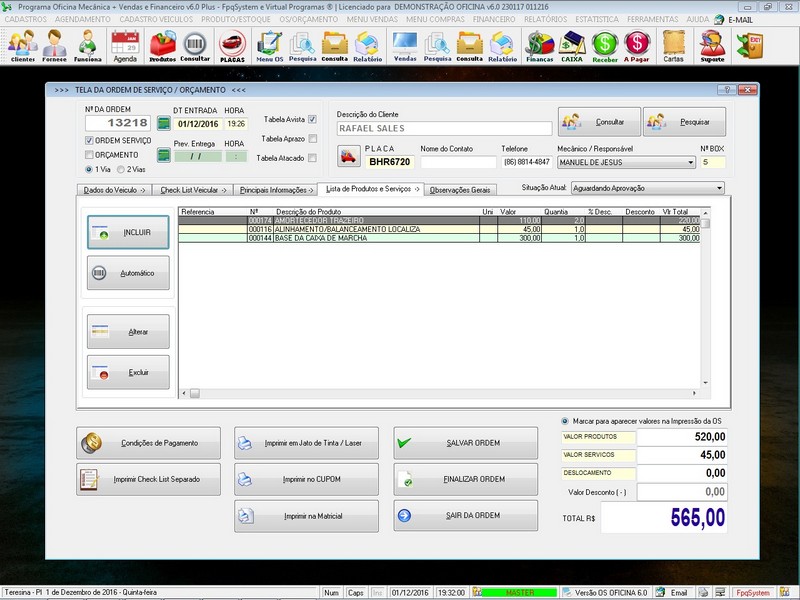
Task: Open the Menu OS icon
Action: coord(269,45)
